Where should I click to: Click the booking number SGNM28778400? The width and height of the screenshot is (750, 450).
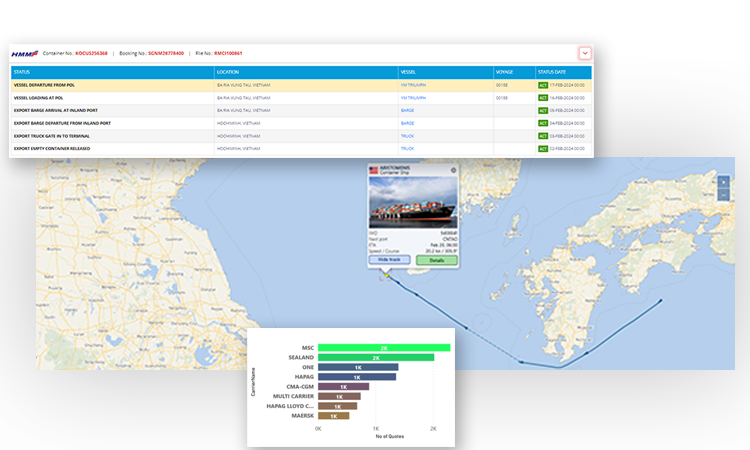coord(166,54)
